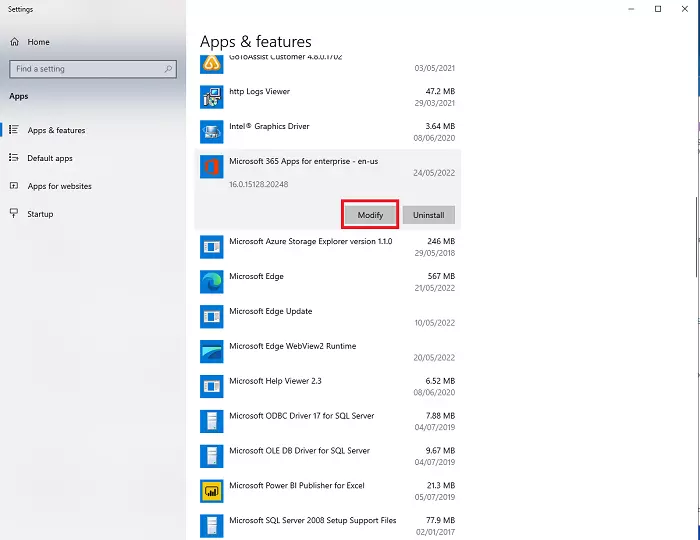Click the Home house icon
The image size is (700, 540).
pos(15,42)
